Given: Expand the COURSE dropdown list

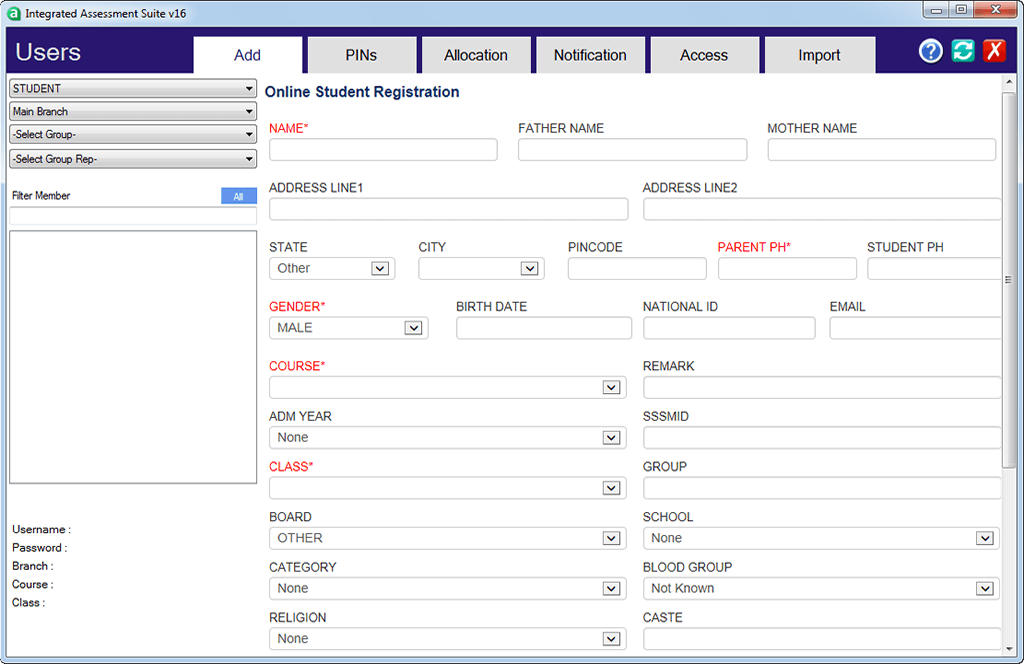Looking at the screenshot, I should coord(447,387).
